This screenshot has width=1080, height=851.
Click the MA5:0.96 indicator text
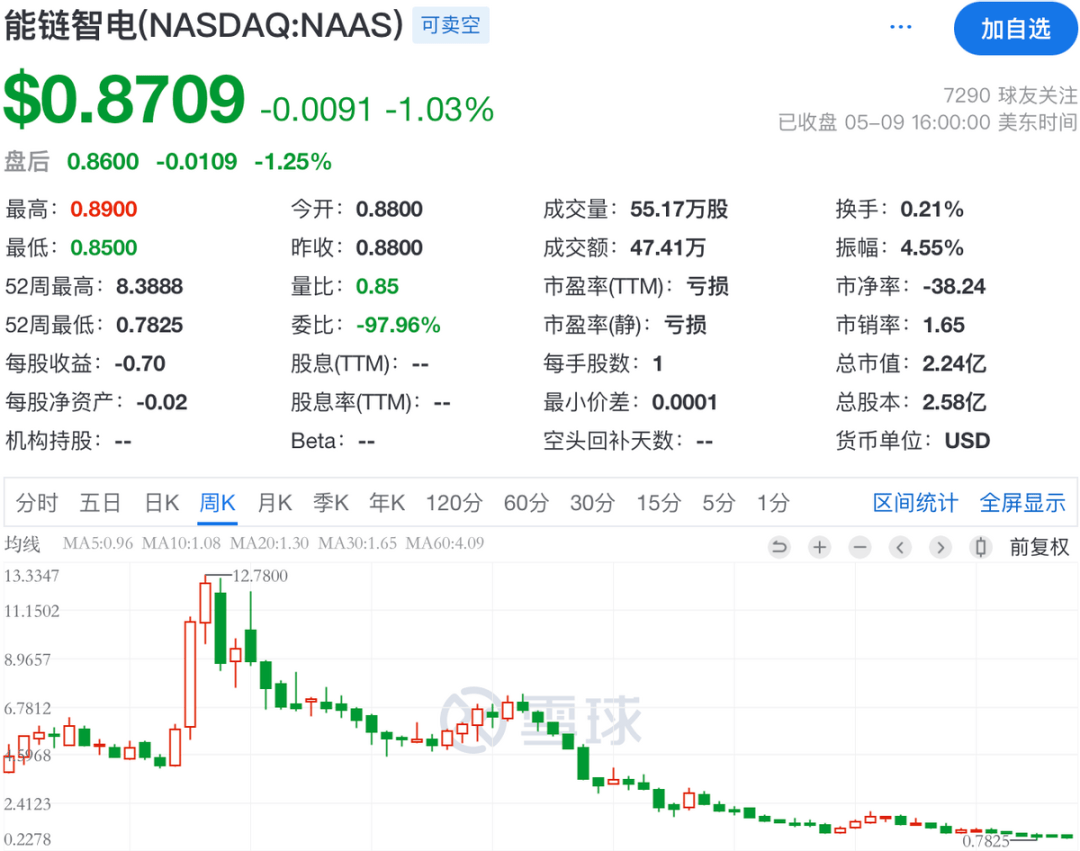point(98,543)
